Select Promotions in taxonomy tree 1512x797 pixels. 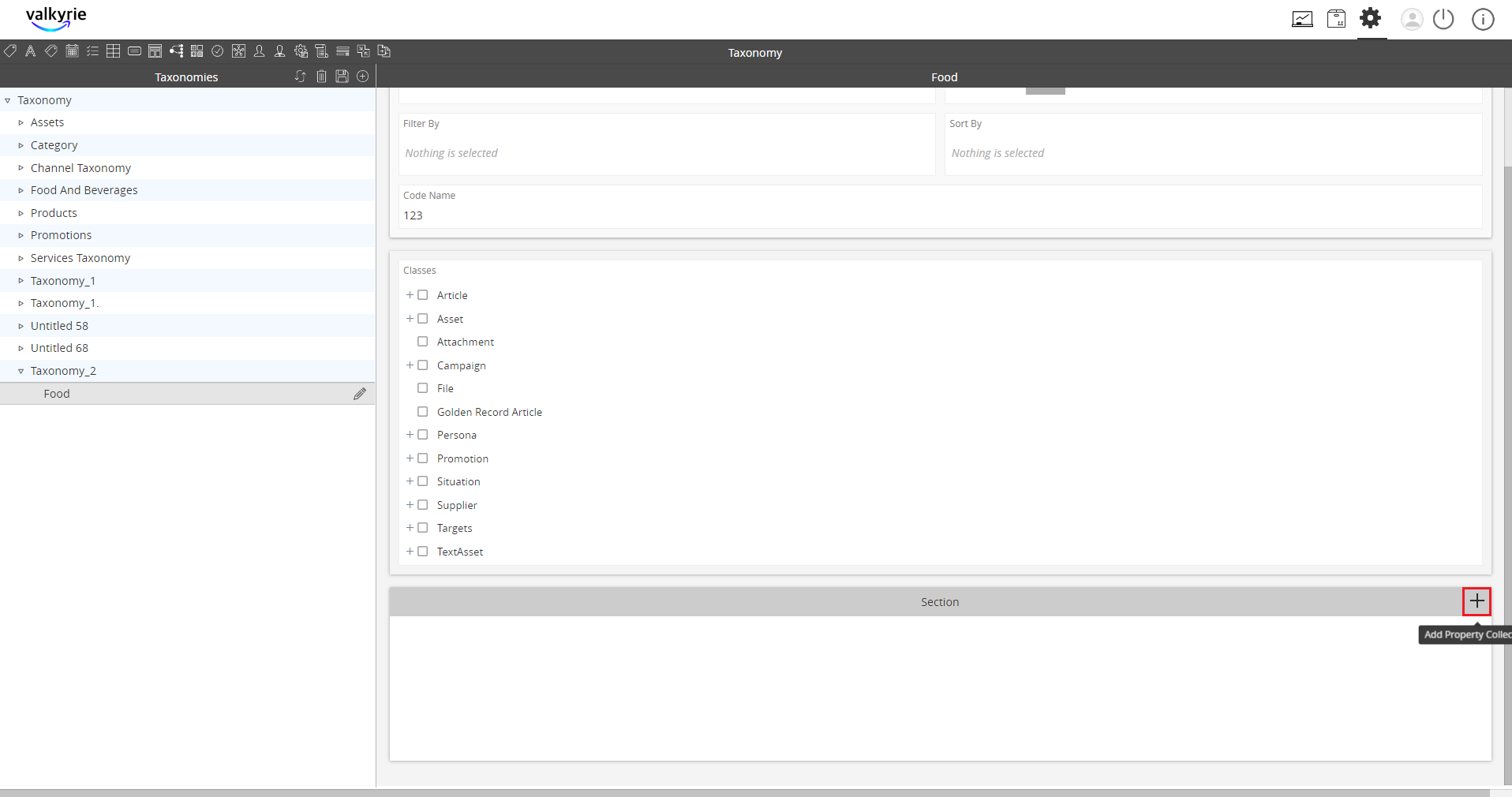61,235
